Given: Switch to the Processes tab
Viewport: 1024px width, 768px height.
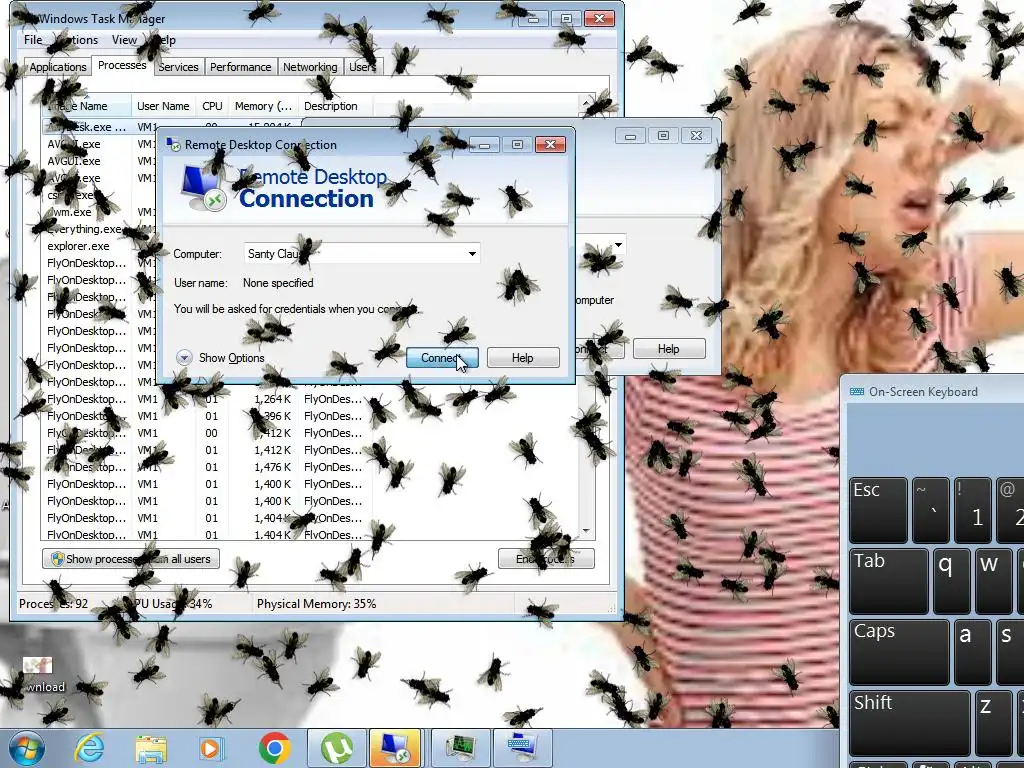Looking at the screenshot, I should point(122,65).
